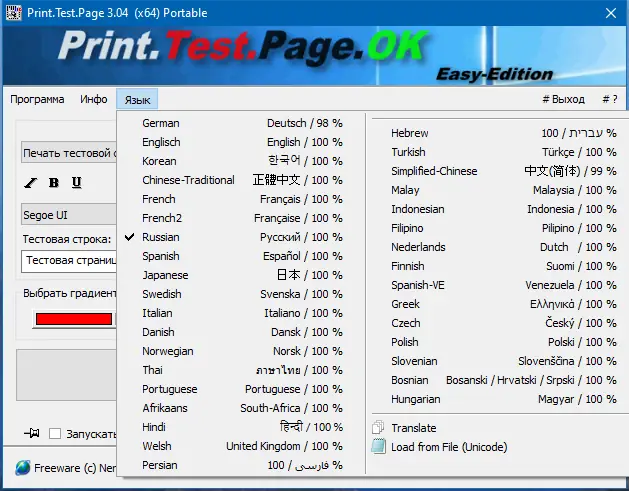The height and width of the screenshot is (491, 629).
Task: Choose Italian Italiano language
Action: coord(242,313)
